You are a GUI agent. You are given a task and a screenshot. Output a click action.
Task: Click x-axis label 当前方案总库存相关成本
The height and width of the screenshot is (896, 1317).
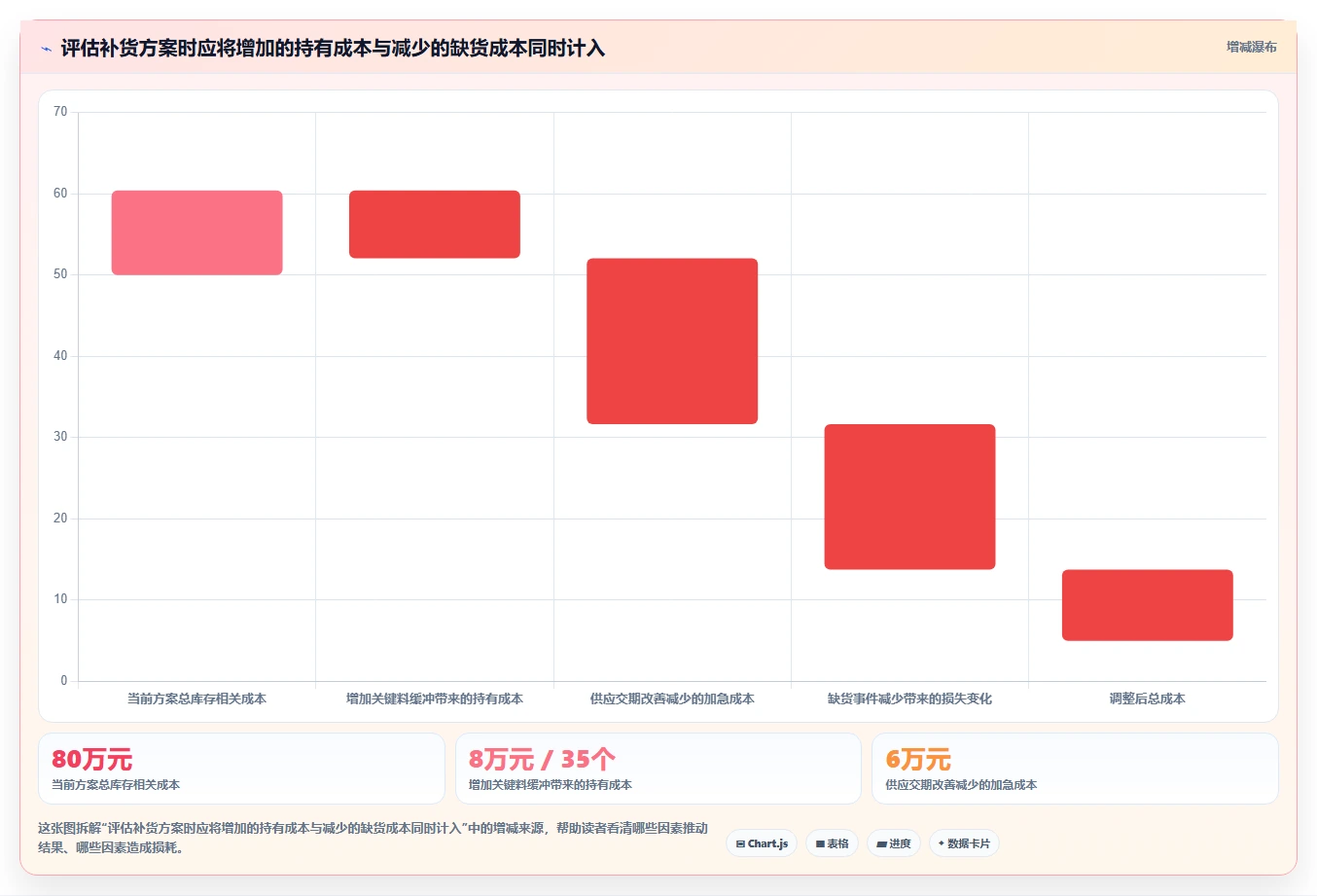(196, 699)
